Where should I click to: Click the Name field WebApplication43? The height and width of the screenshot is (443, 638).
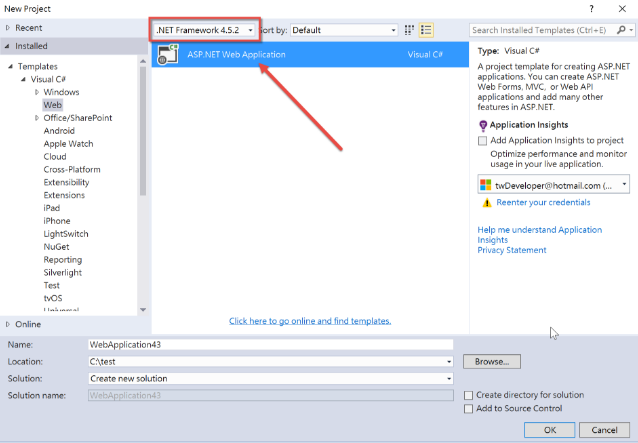click(271, 345)
